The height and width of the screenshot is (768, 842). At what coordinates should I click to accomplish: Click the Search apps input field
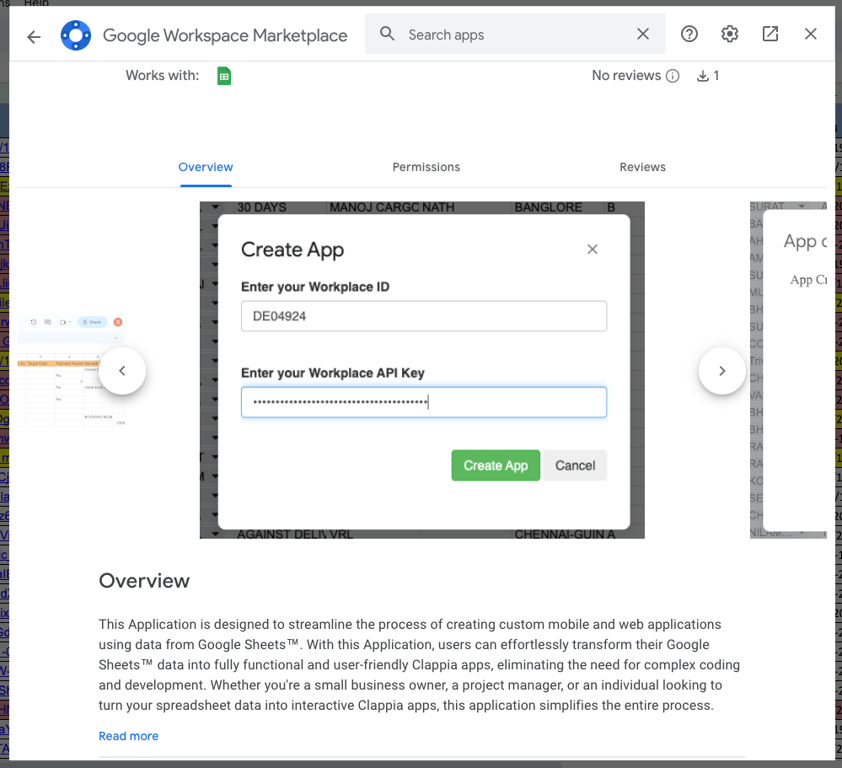tap(516, 34)
